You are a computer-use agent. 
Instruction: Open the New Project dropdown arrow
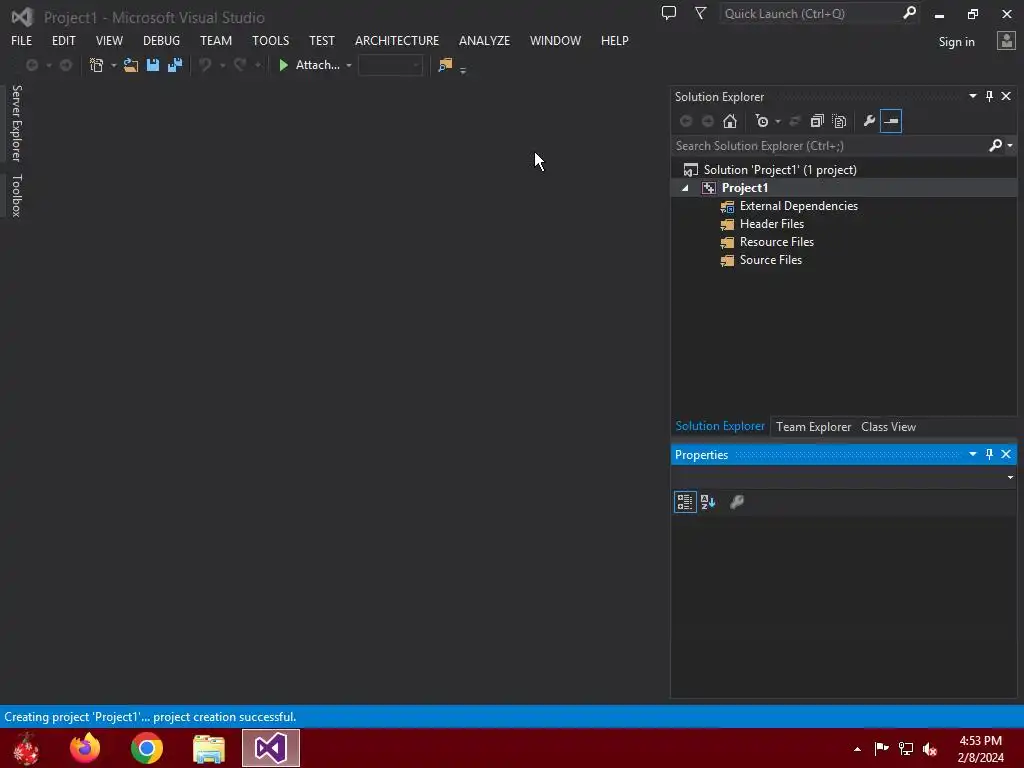(x=114, y=65)
